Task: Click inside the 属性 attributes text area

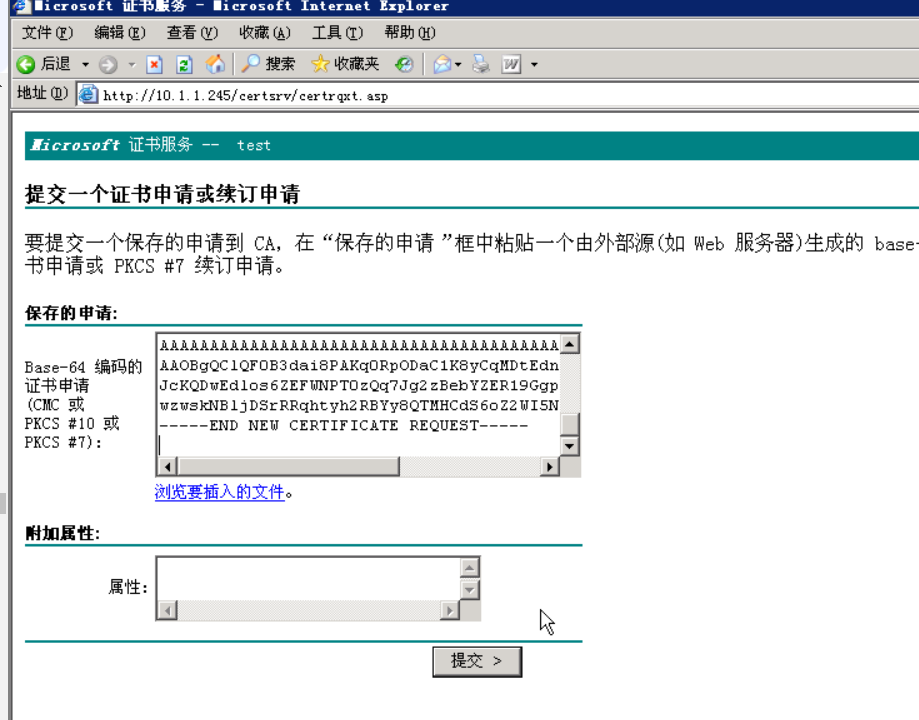Action: (x=309, y=579)
